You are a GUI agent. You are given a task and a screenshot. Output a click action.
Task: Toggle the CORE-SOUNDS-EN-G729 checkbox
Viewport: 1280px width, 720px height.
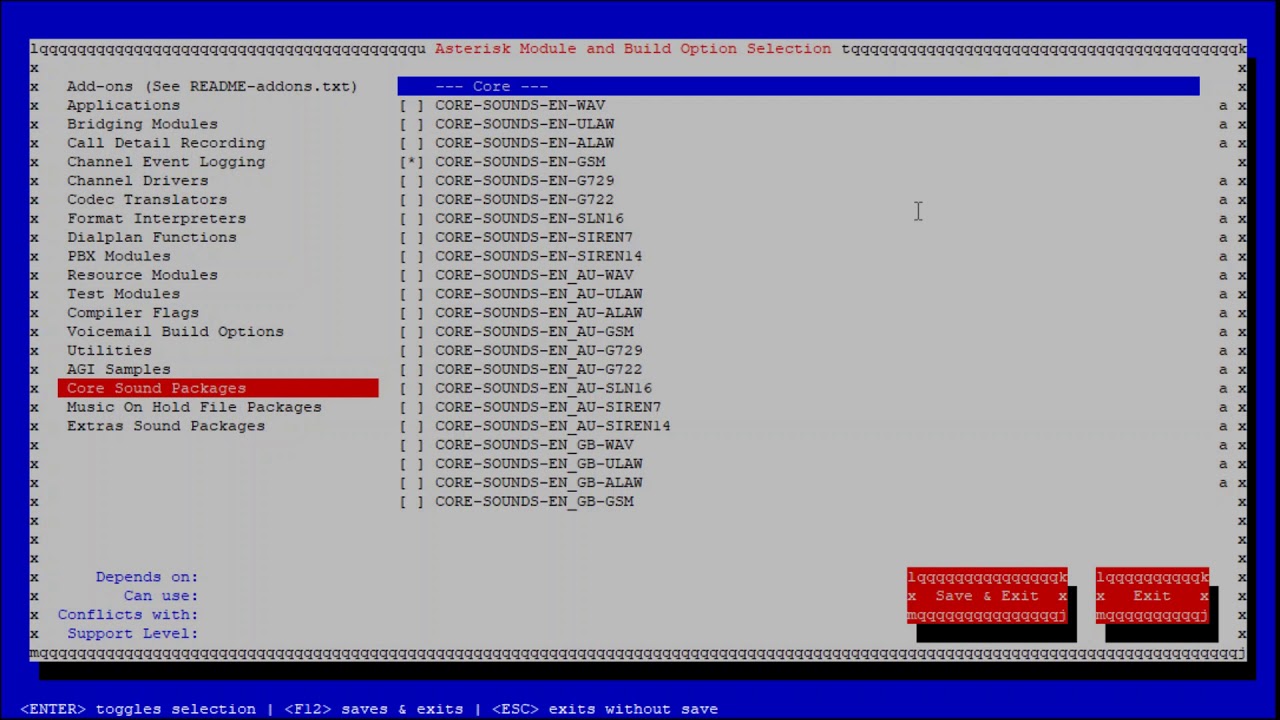[x=411, y=181]
